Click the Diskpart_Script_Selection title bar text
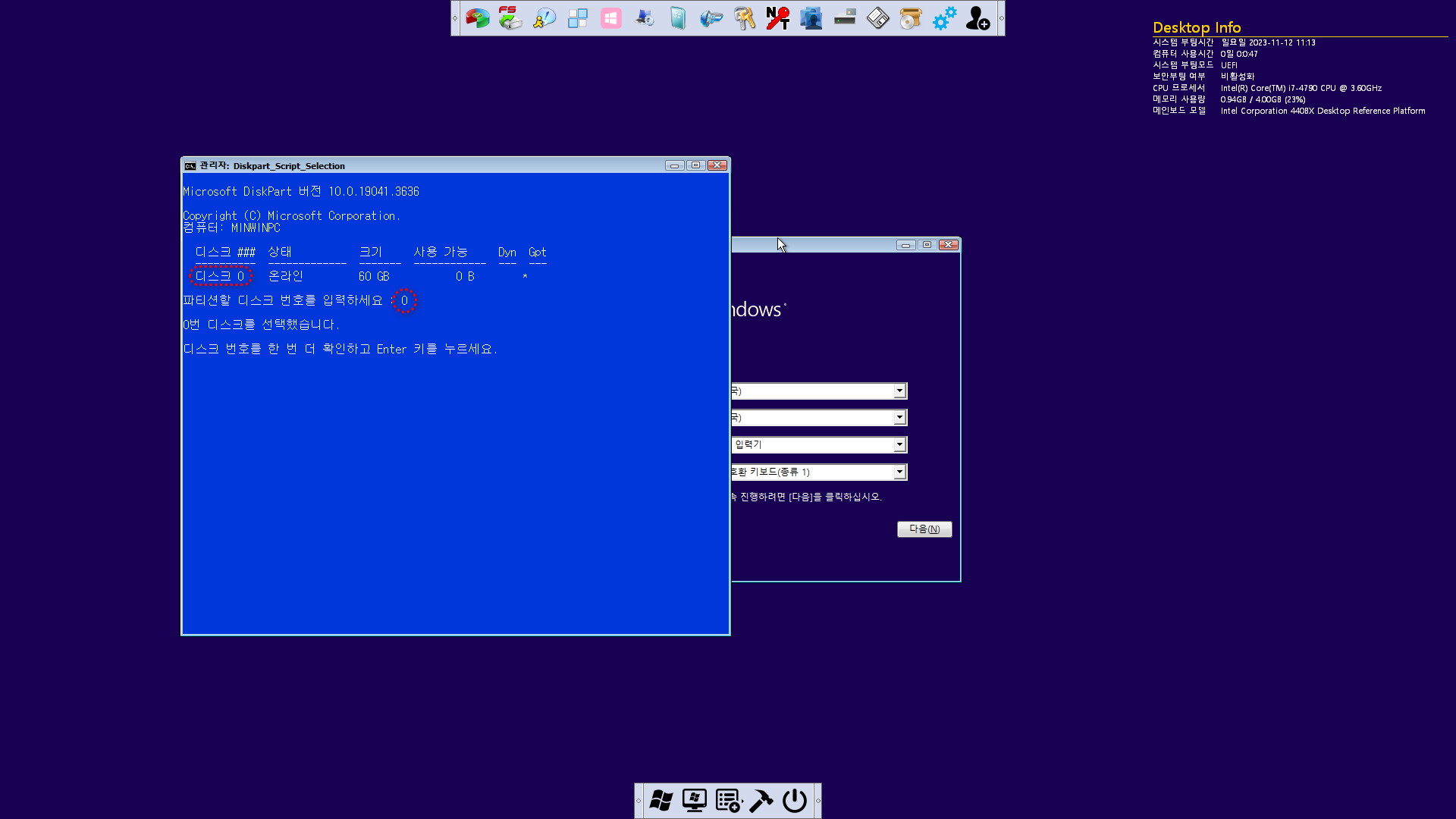 click(x=289, y=166)
